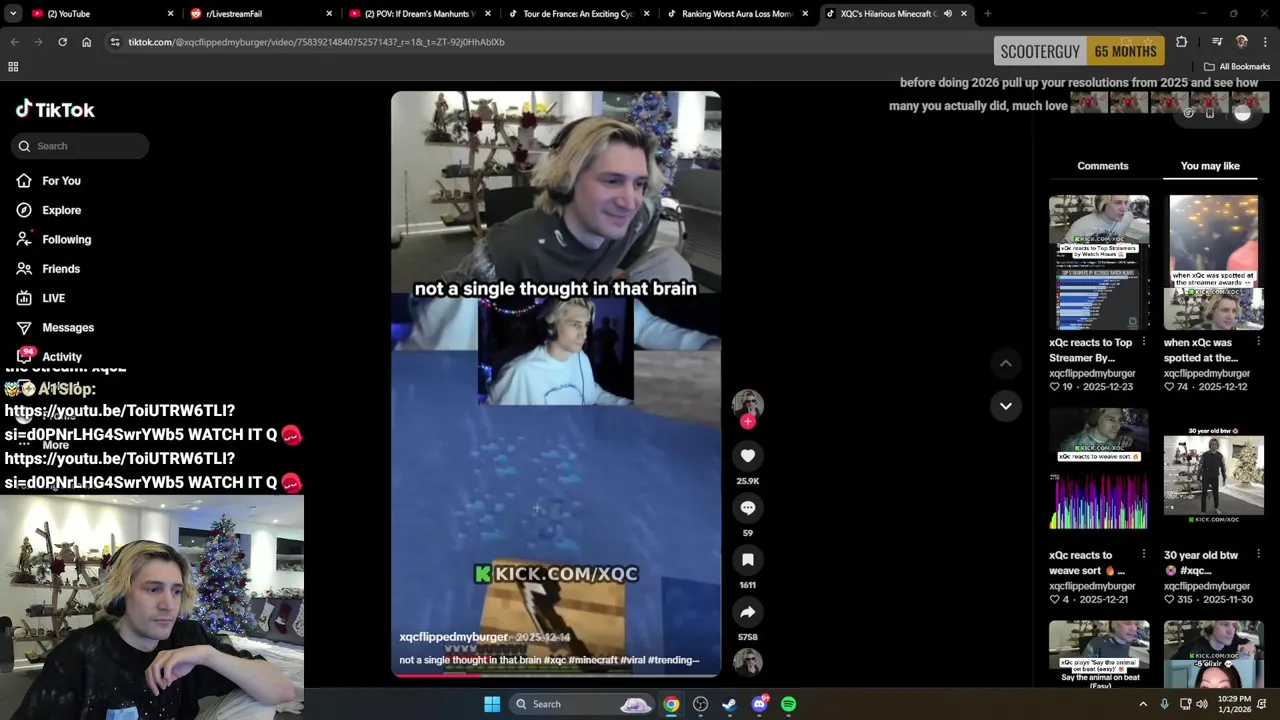The image size is (1280, 720).
Task: Open '30 year old btw' video thumbnail
Action: [1214, 475]
